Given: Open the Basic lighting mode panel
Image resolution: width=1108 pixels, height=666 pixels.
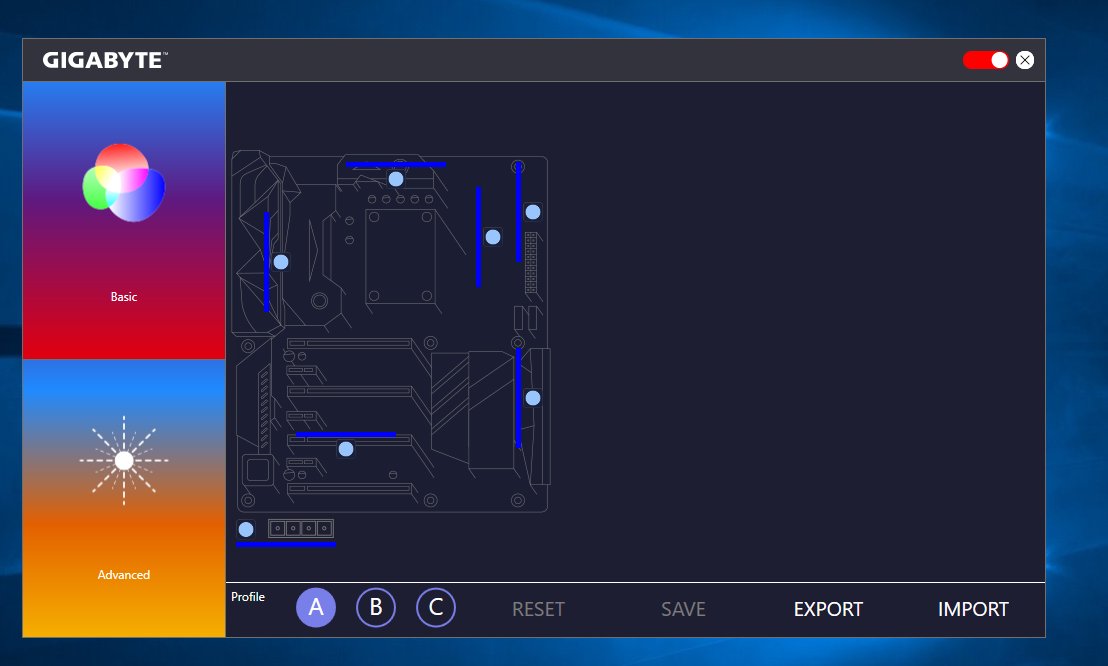Looking at the screenshot, I should [x=124, y=220].
